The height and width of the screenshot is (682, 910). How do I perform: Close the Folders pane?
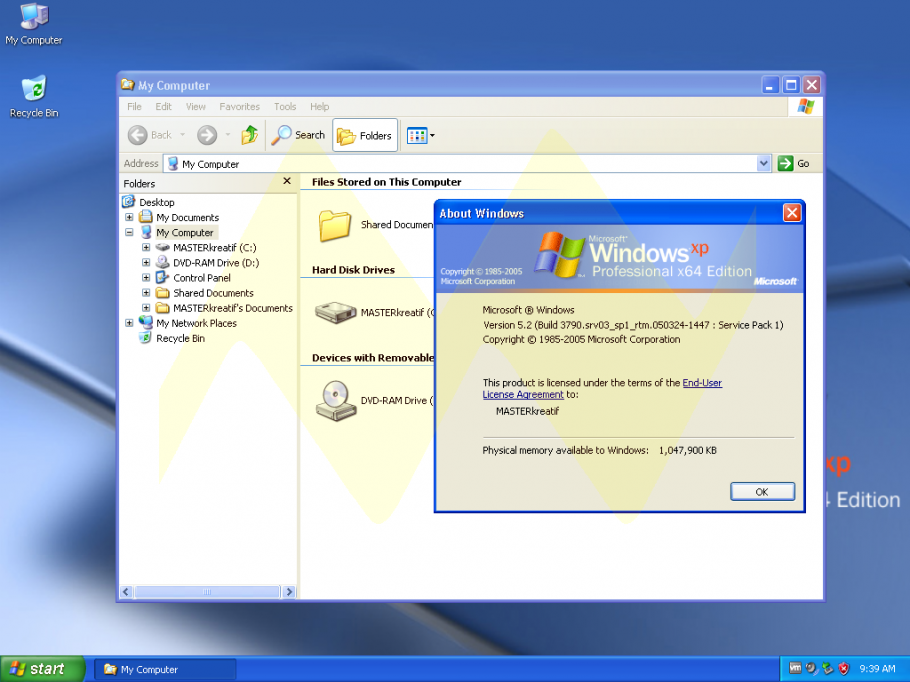pos(287,181)
